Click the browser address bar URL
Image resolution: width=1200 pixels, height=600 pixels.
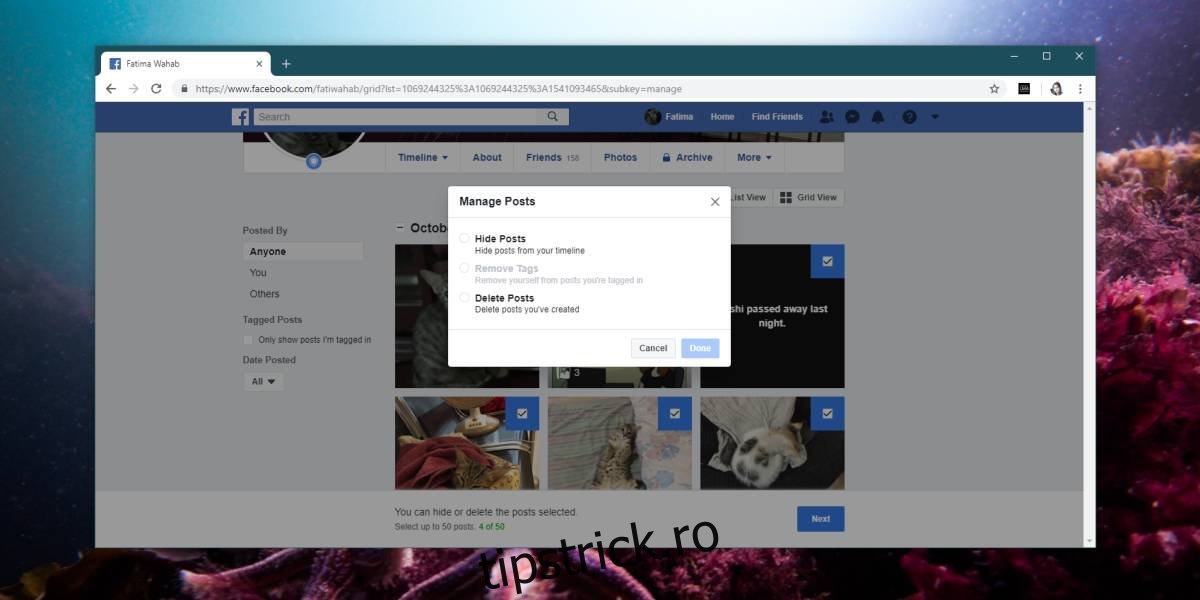click(439, 88)
